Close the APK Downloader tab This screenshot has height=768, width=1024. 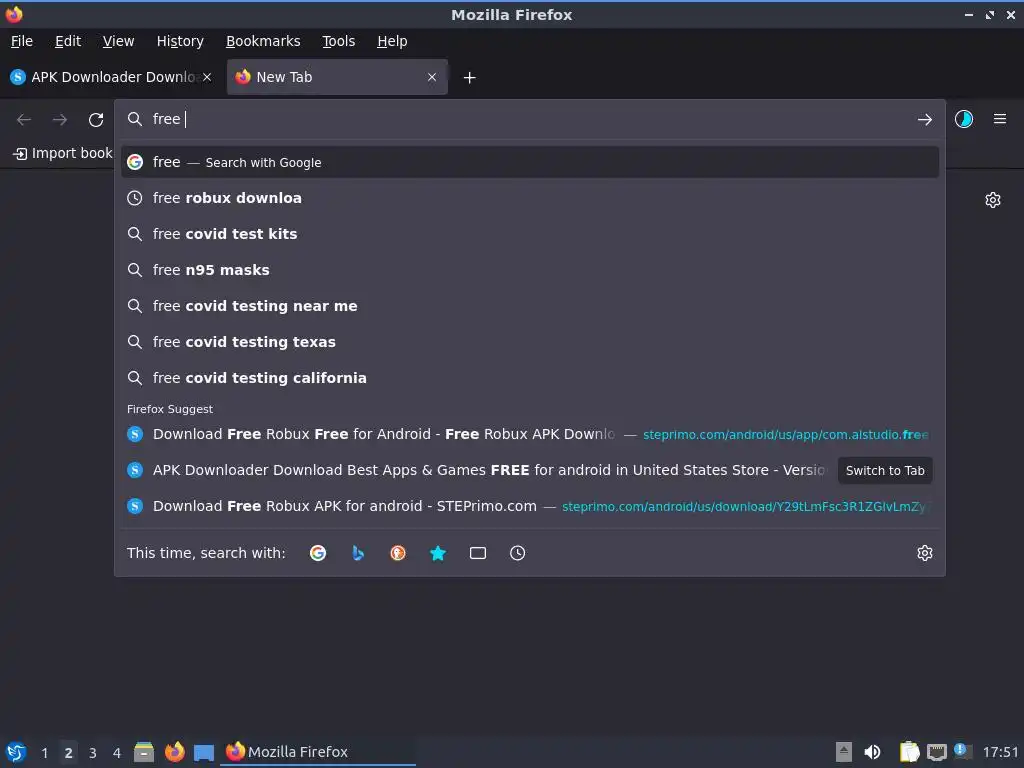coord(207,77)
